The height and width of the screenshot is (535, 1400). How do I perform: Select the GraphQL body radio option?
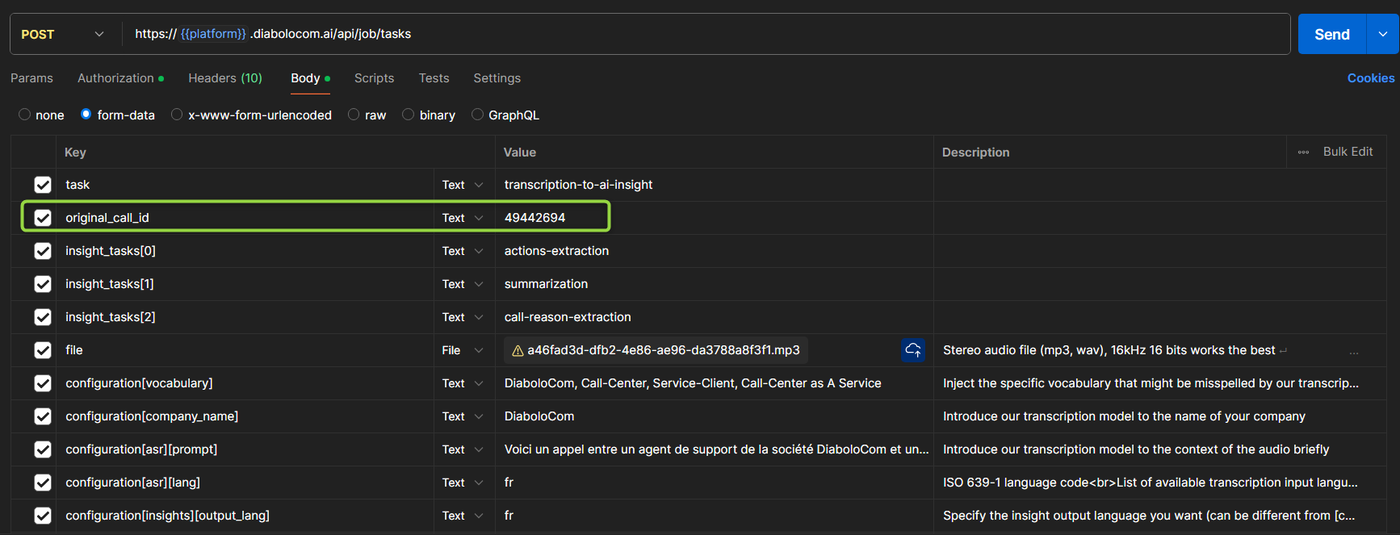tap(477, 115)
